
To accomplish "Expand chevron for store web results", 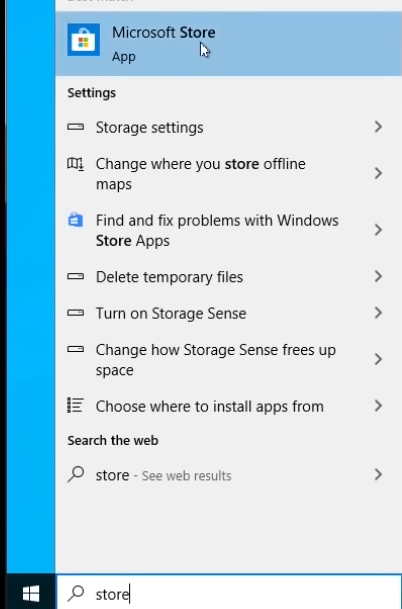I will pos(378,475).
